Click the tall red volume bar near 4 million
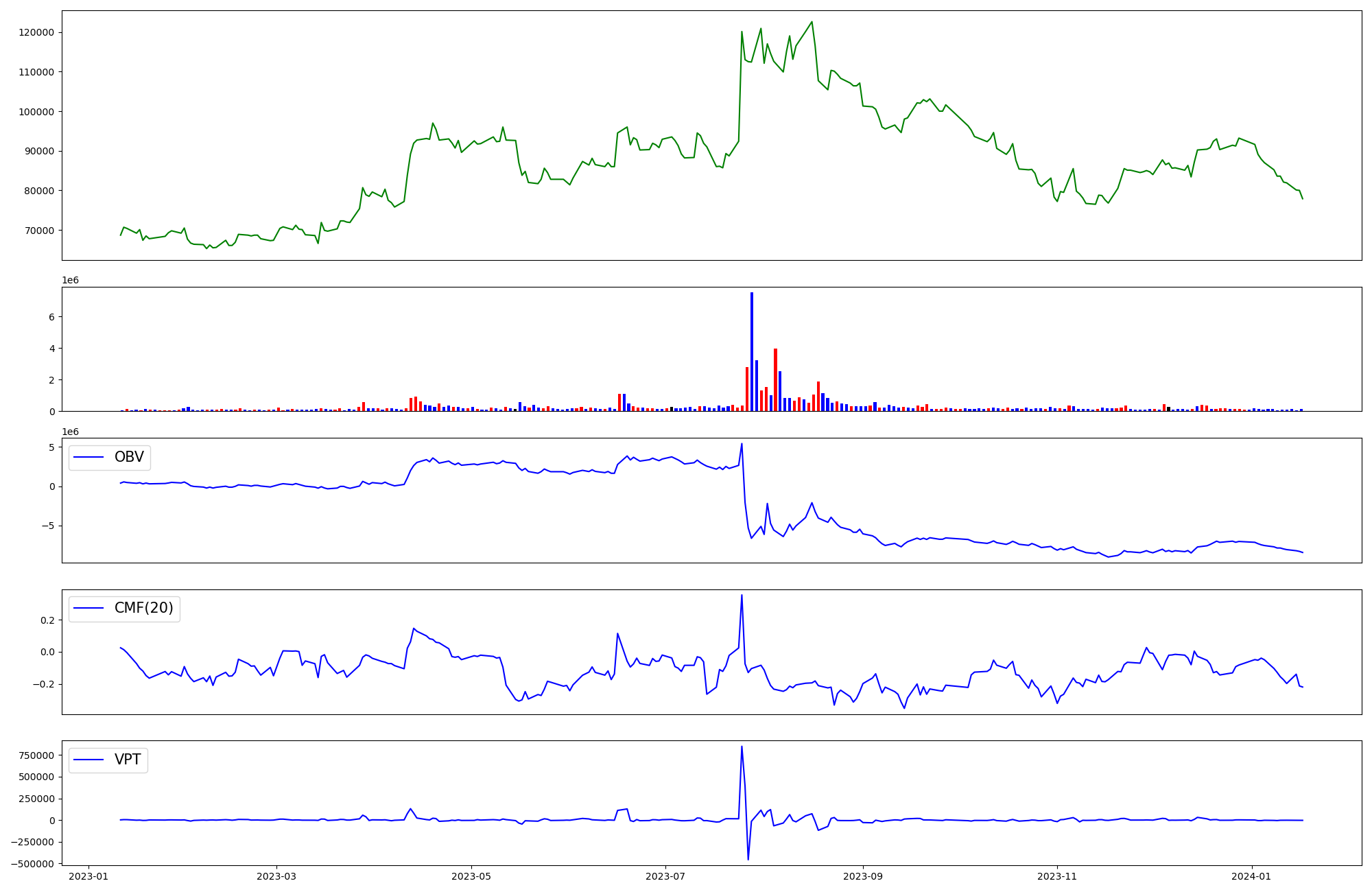 point(775,379)
